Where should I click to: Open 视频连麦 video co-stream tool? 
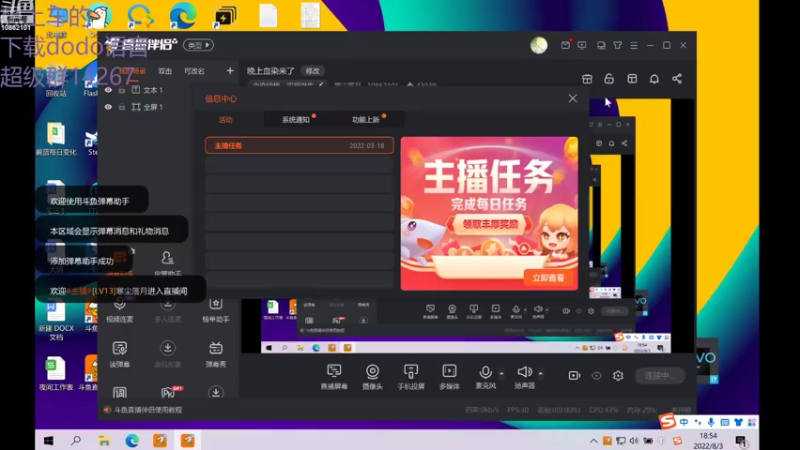[119, 309]
